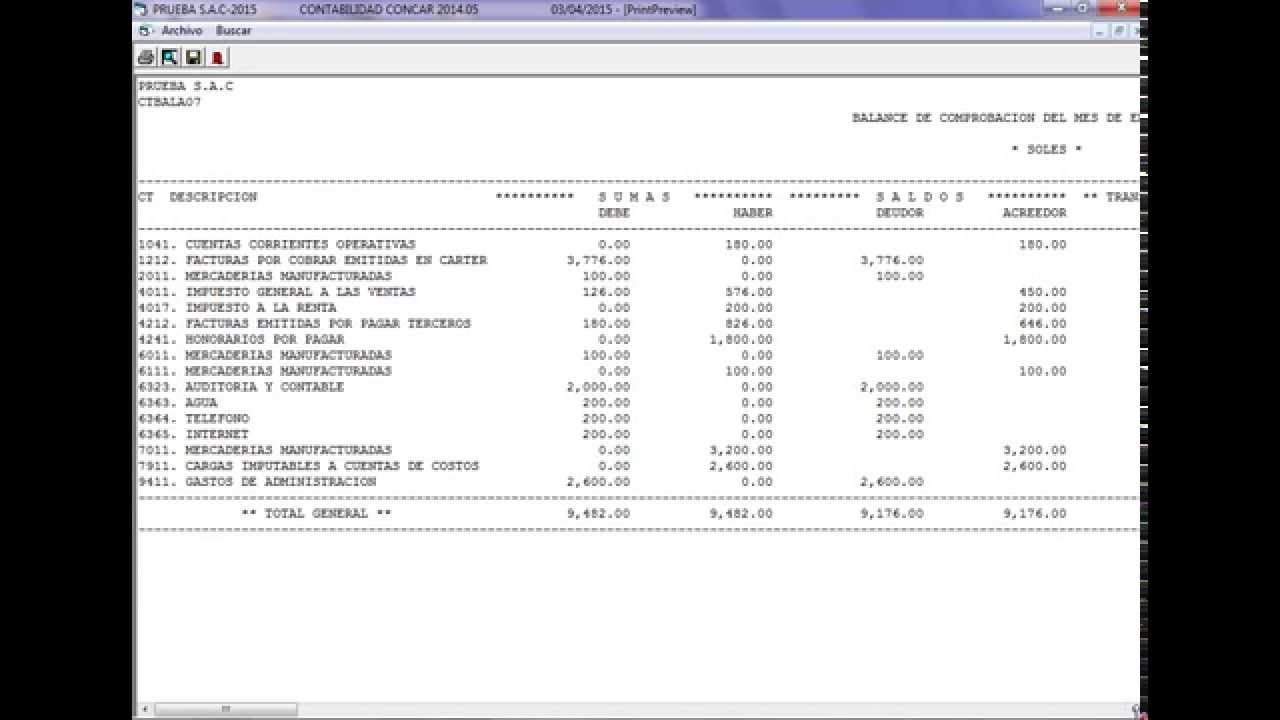Viewport: 1280px width, 720px height.
Task: Click ACREEDOR value 450.00 for account 4011
Action: pos(1043,292)
